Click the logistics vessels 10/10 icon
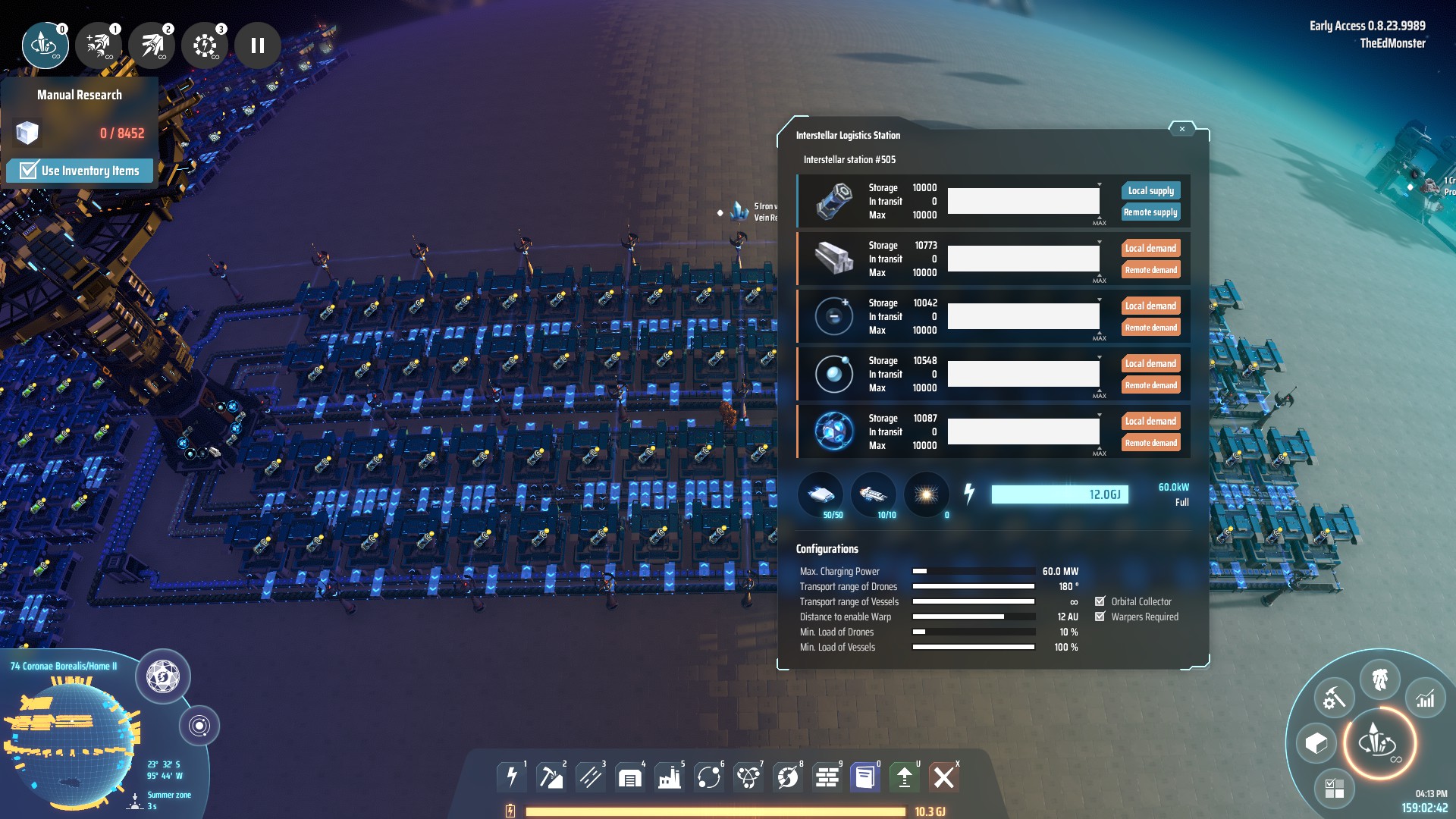This screenshot has width=1456, height=819. pyautogui.click(x=874, y=494)
